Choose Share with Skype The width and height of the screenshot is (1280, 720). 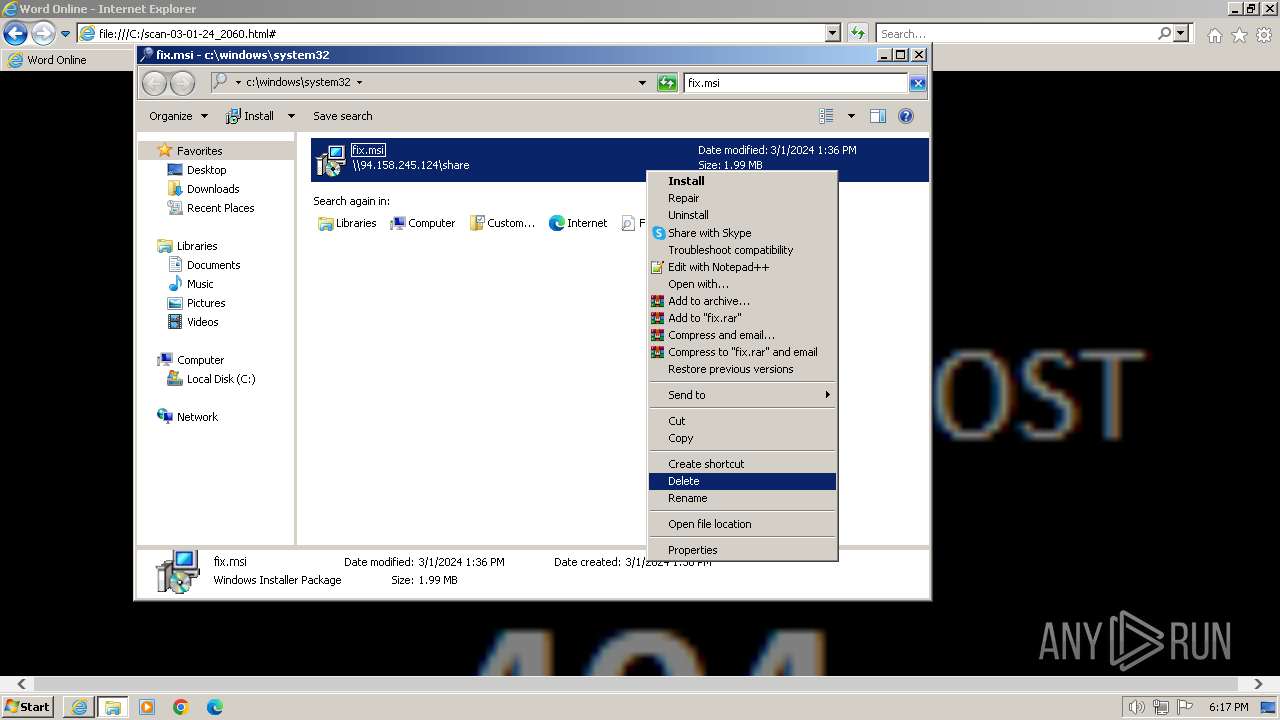[742, 233]
